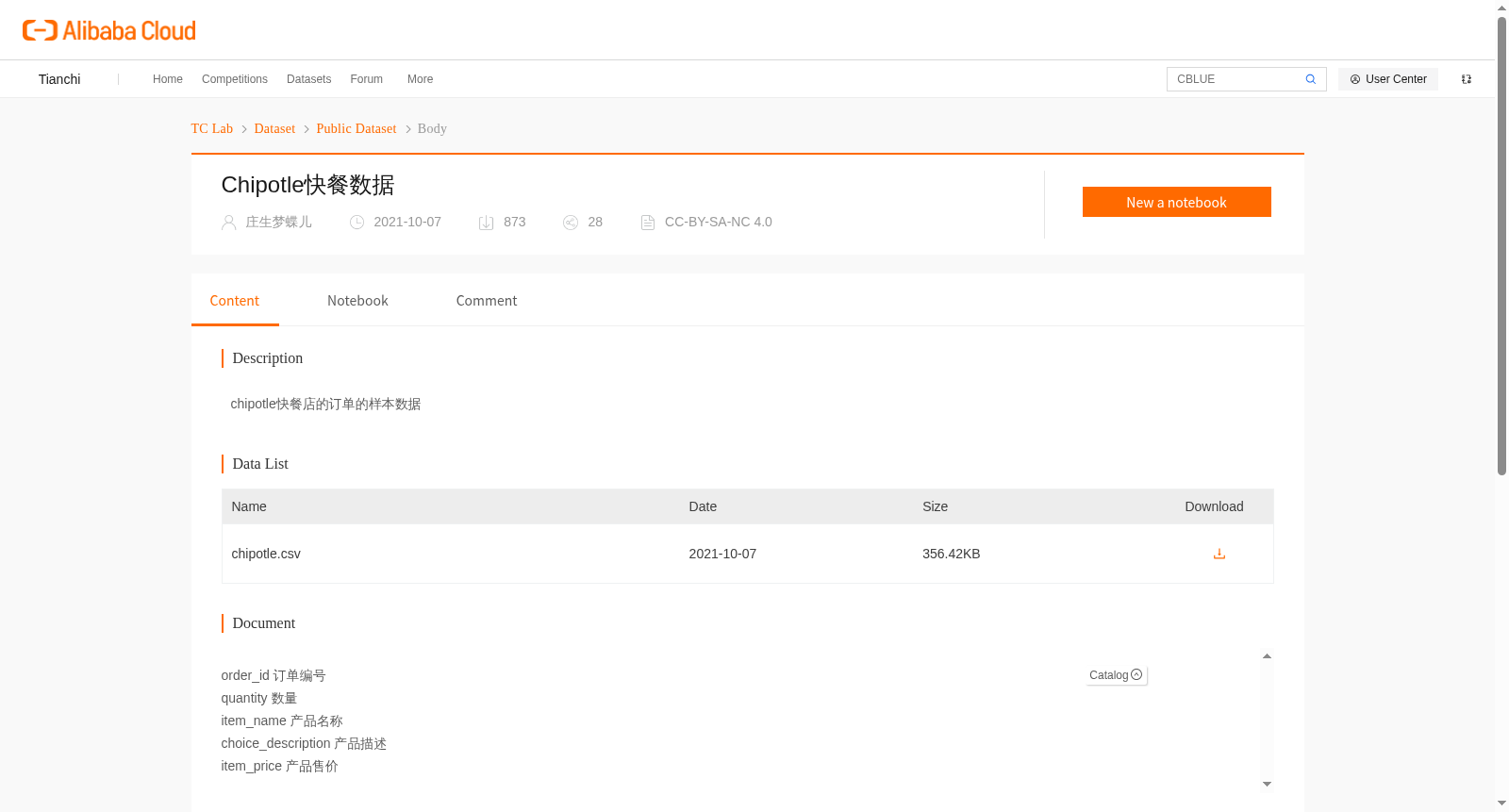Click the chipotle.csv file name

tap(266, 554)
